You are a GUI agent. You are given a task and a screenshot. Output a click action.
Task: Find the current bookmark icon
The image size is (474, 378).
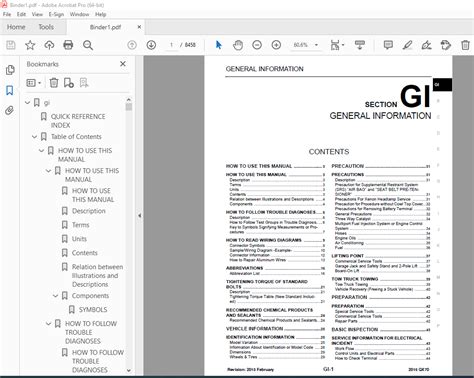[84, 83]
